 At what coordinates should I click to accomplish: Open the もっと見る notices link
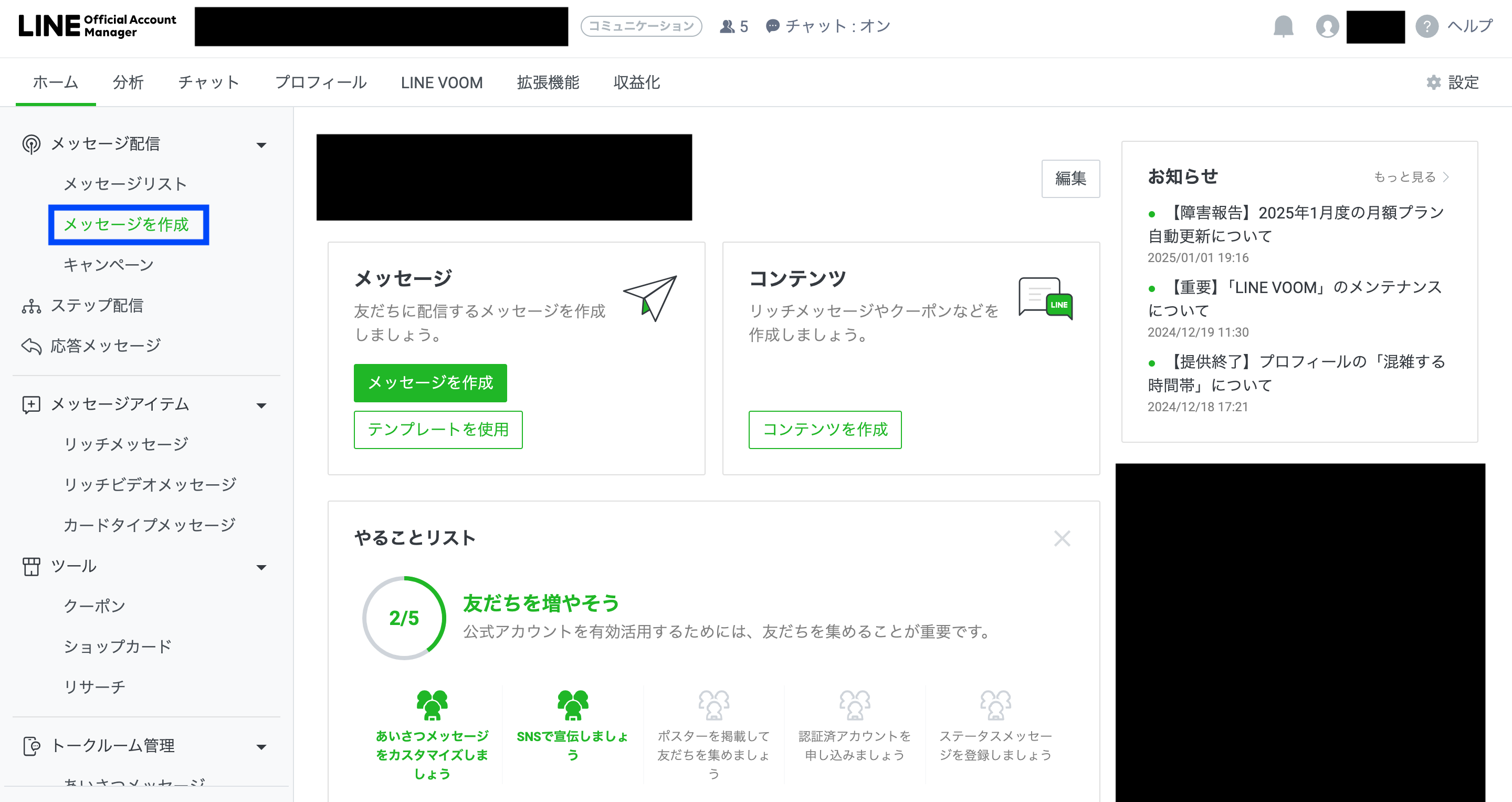1411,176
